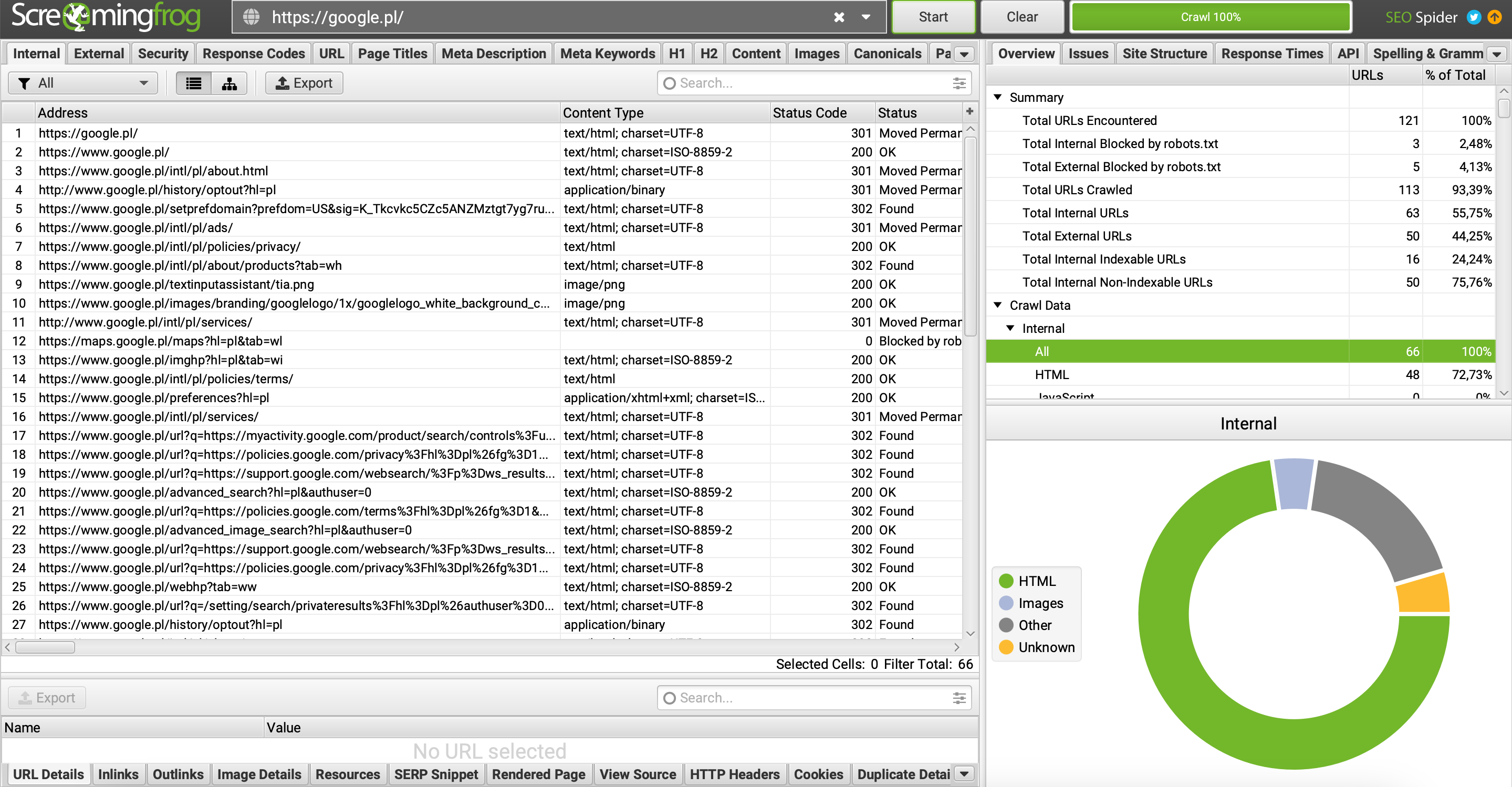Screen dimensions: 1512x787
Task: Switch to the External tab
Action: click(99, 54)
